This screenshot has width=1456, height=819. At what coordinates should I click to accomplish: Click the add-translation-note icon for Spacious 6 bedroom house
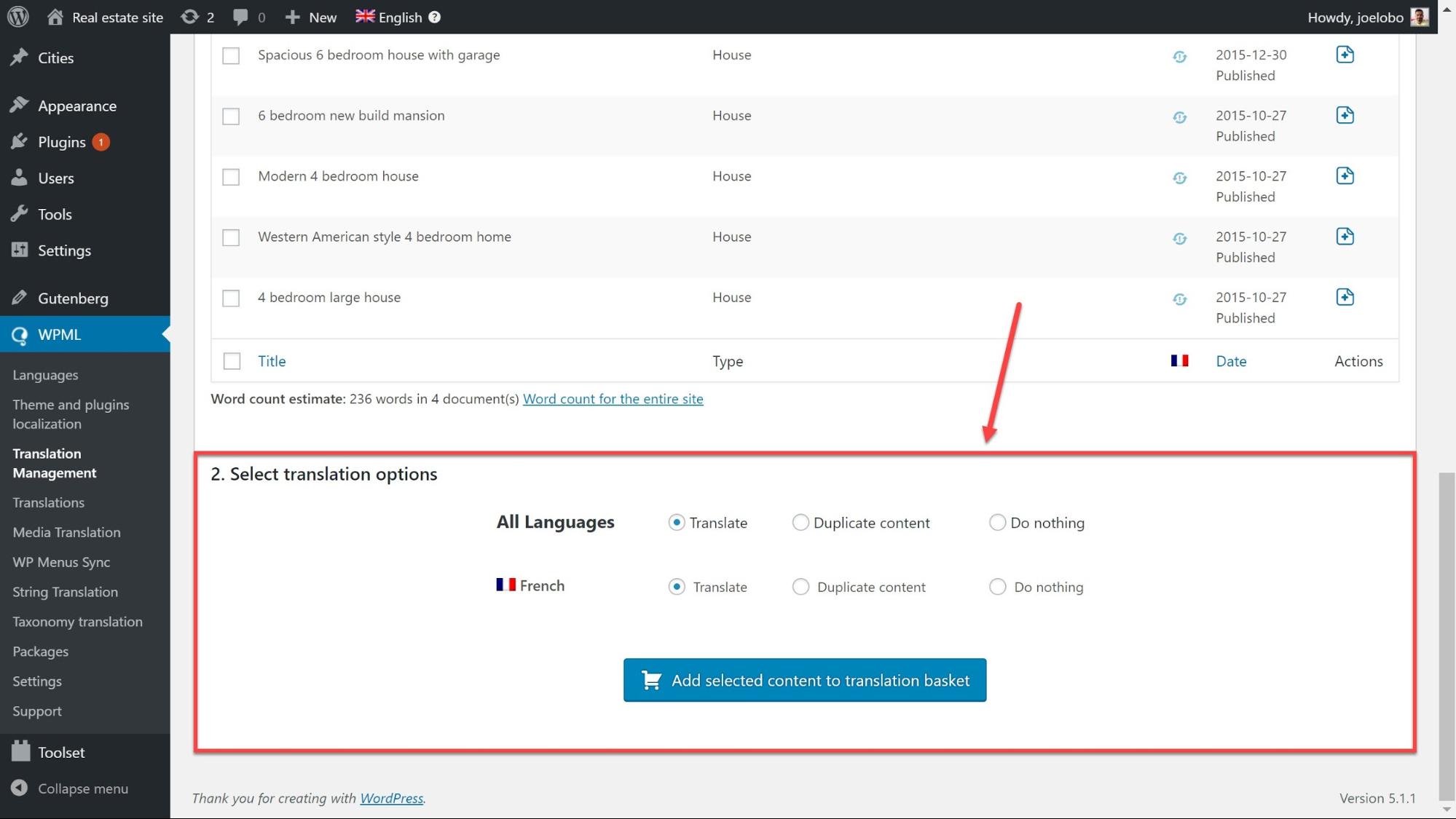(x=1345, y=55)
